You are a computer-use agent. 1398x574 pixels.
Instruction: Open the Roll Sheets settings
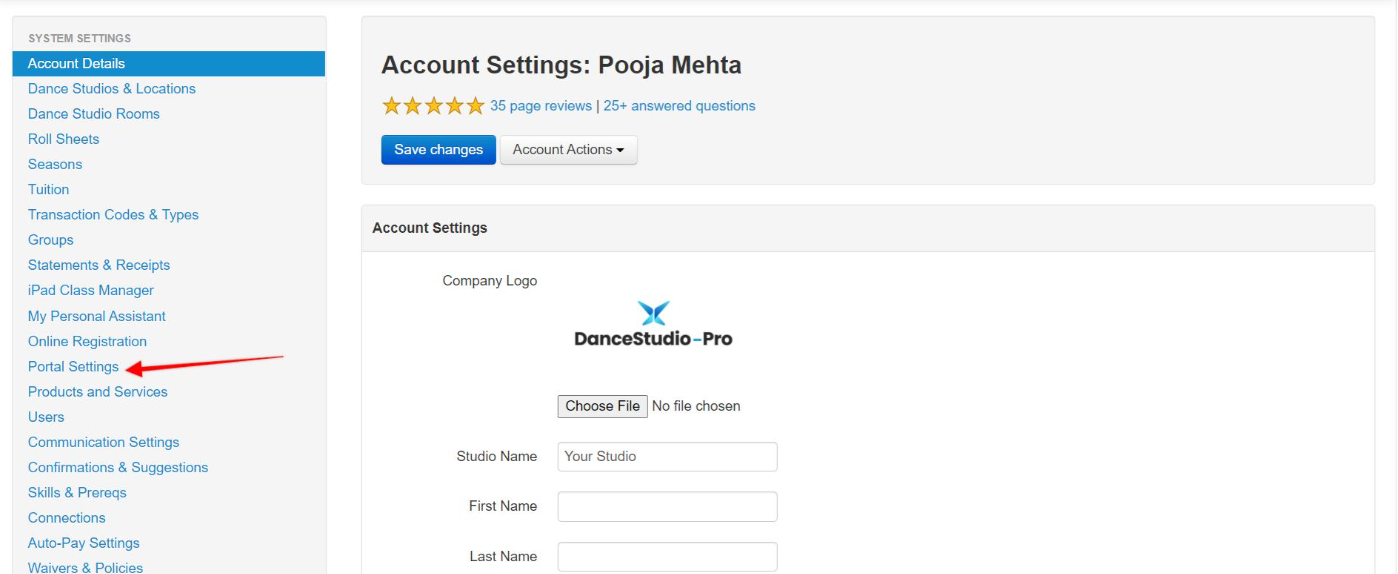[63, 139]
